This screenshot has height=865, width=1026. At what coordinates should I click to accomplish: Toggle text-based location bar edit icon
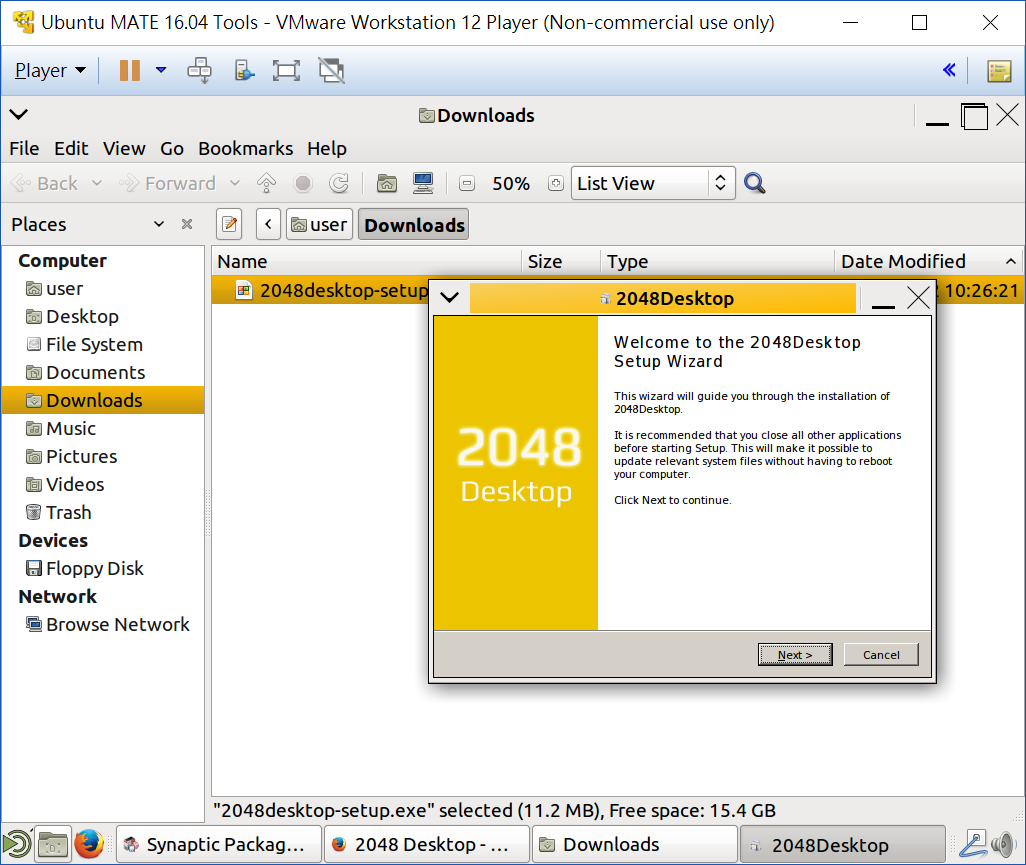(230, 224)
